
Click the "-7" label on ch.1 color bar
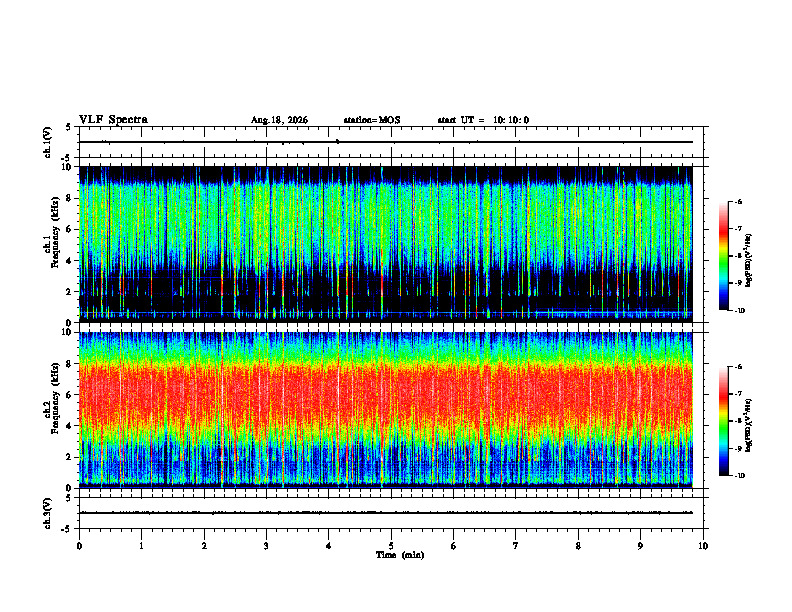tap(738, 229)
